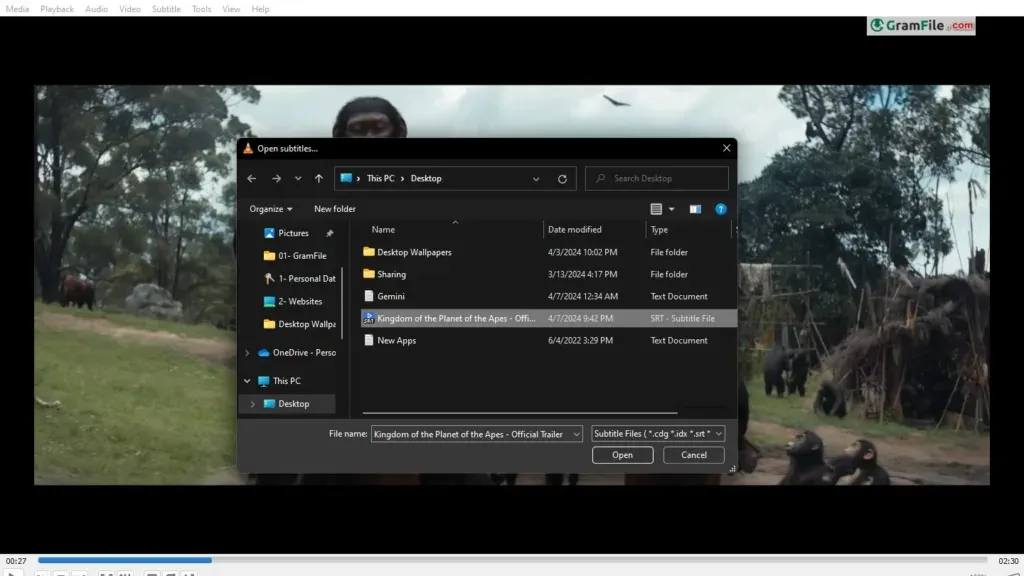Click the horizontal scrollbar in file list

click(x=520, y=413)
